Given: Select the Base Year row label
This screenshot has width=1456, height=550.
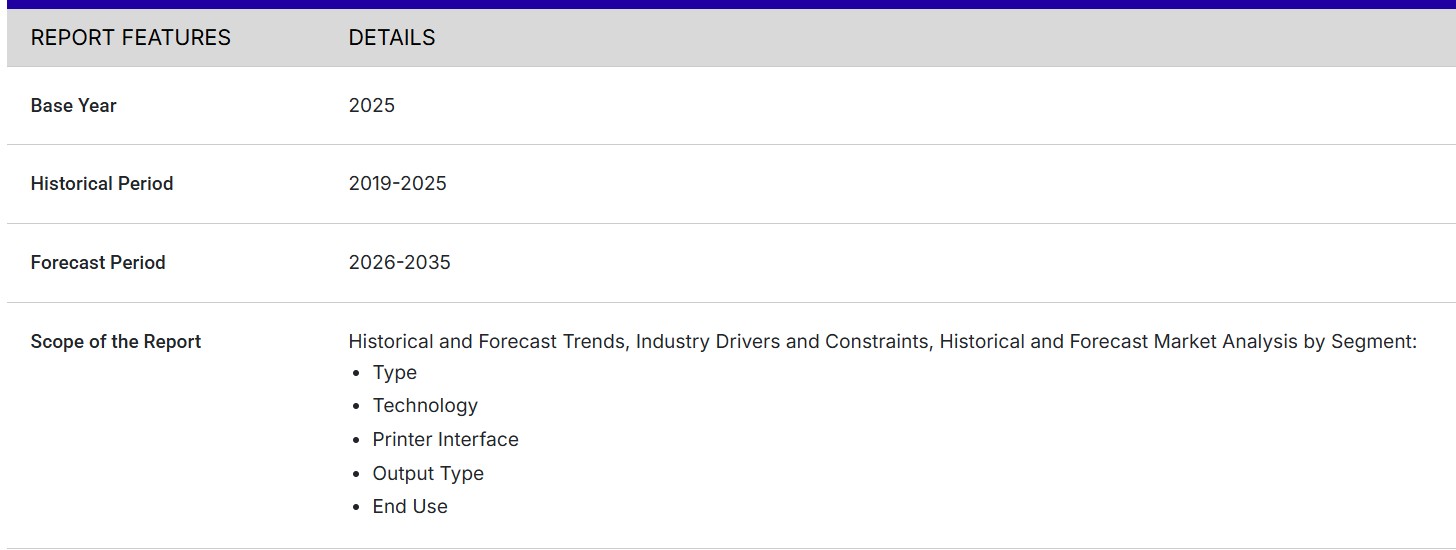Looking at the screenshot, I should [73, 105].
